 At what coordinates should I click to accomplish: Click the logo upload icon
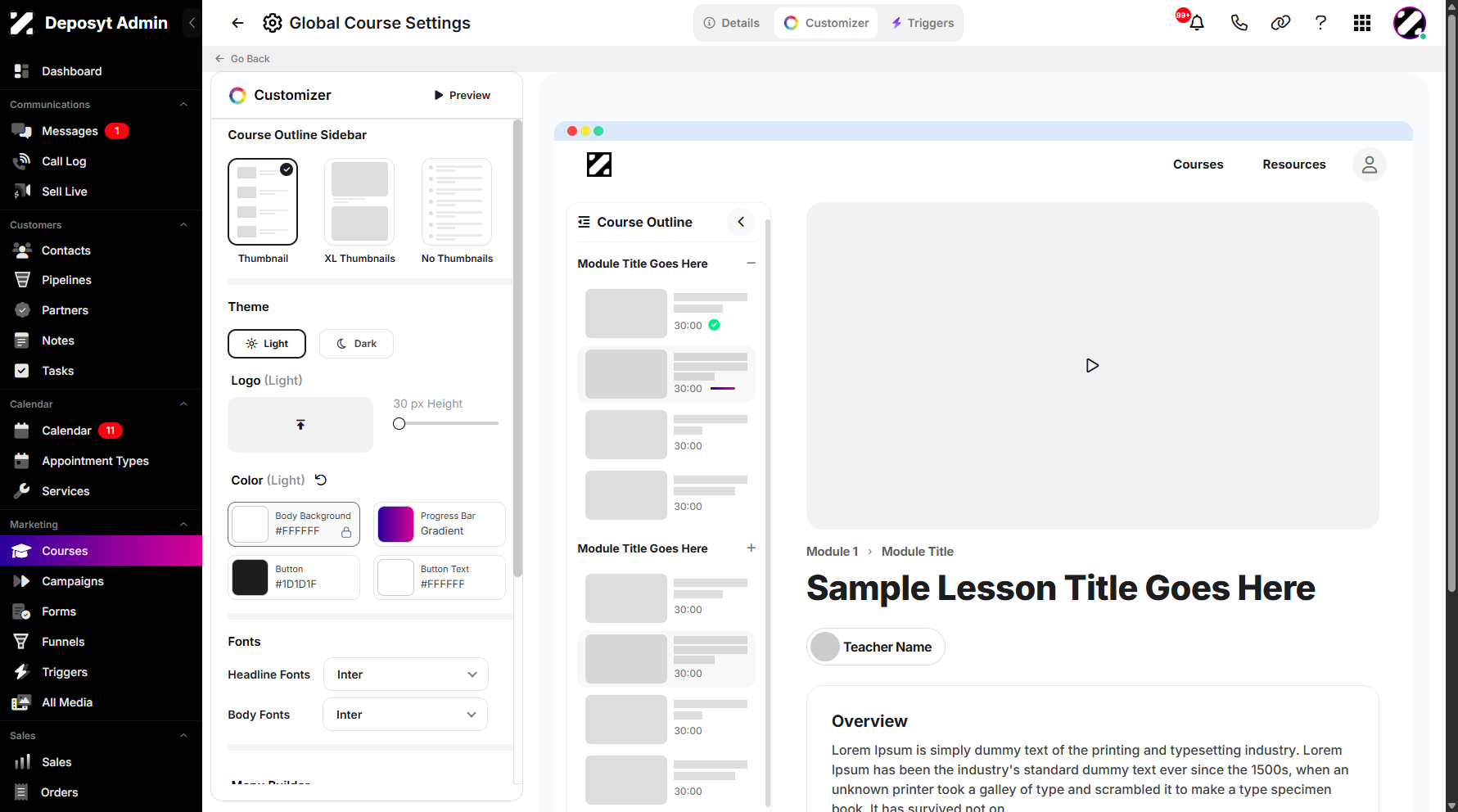click(x=300, y=425)
